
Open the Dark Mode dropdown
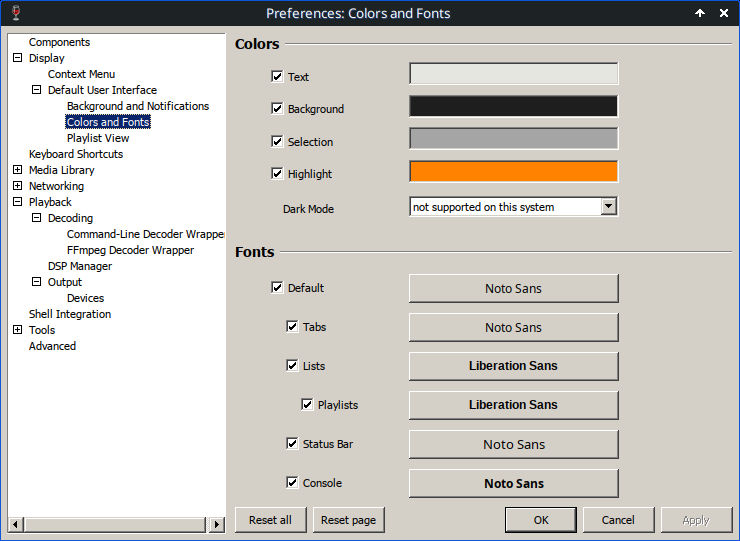click(x=608, y=207)
